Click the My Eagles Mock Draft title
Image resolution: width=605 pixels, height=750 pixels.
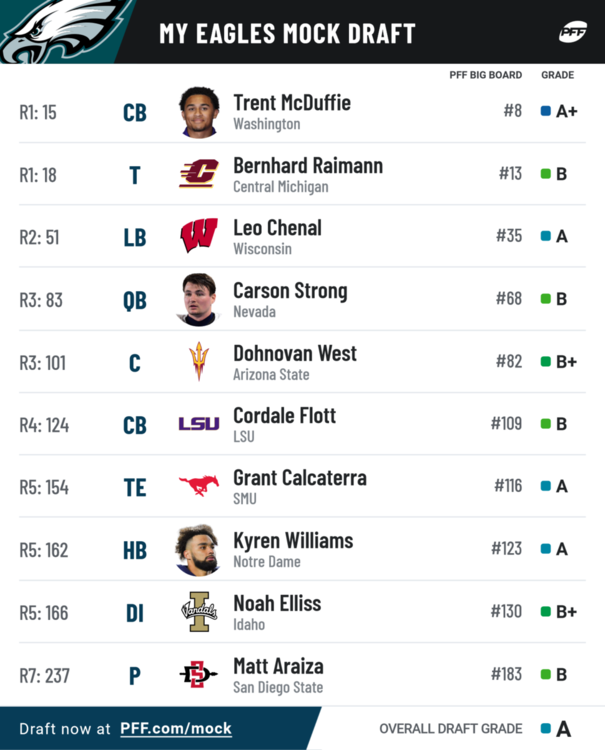click(x=287, y=33)
